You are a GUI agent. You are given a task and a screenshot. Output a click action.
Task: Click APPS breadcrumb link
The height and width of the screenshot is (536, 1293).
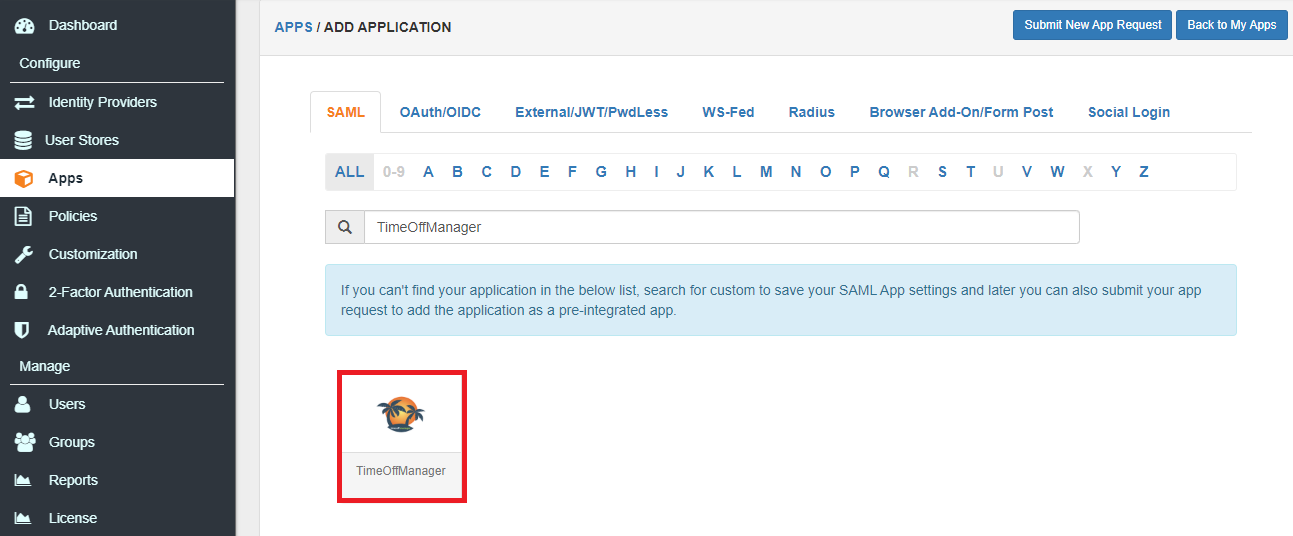(294, 27)
